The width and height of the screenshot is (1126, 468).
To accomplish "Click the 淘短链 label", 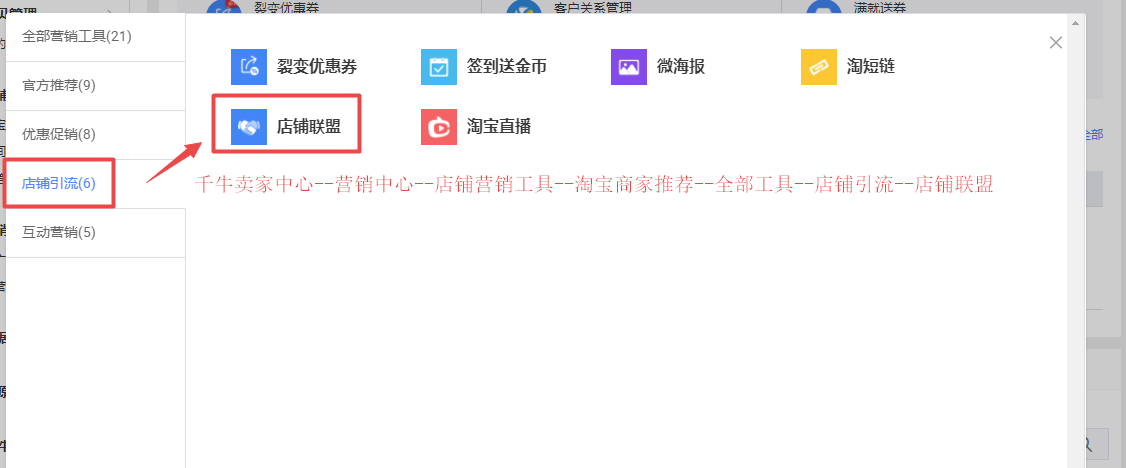I will (x=870, y=67).
